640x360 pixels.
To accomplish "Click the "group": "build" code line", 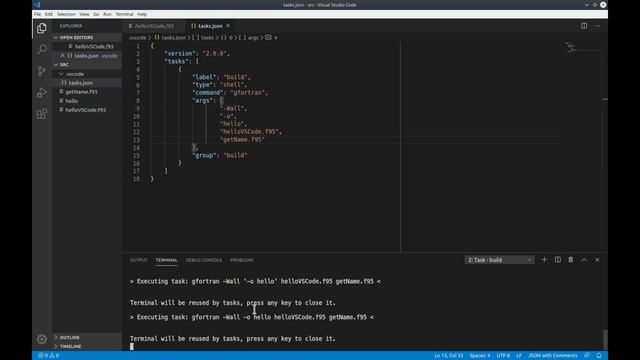I will click(220, 155).
